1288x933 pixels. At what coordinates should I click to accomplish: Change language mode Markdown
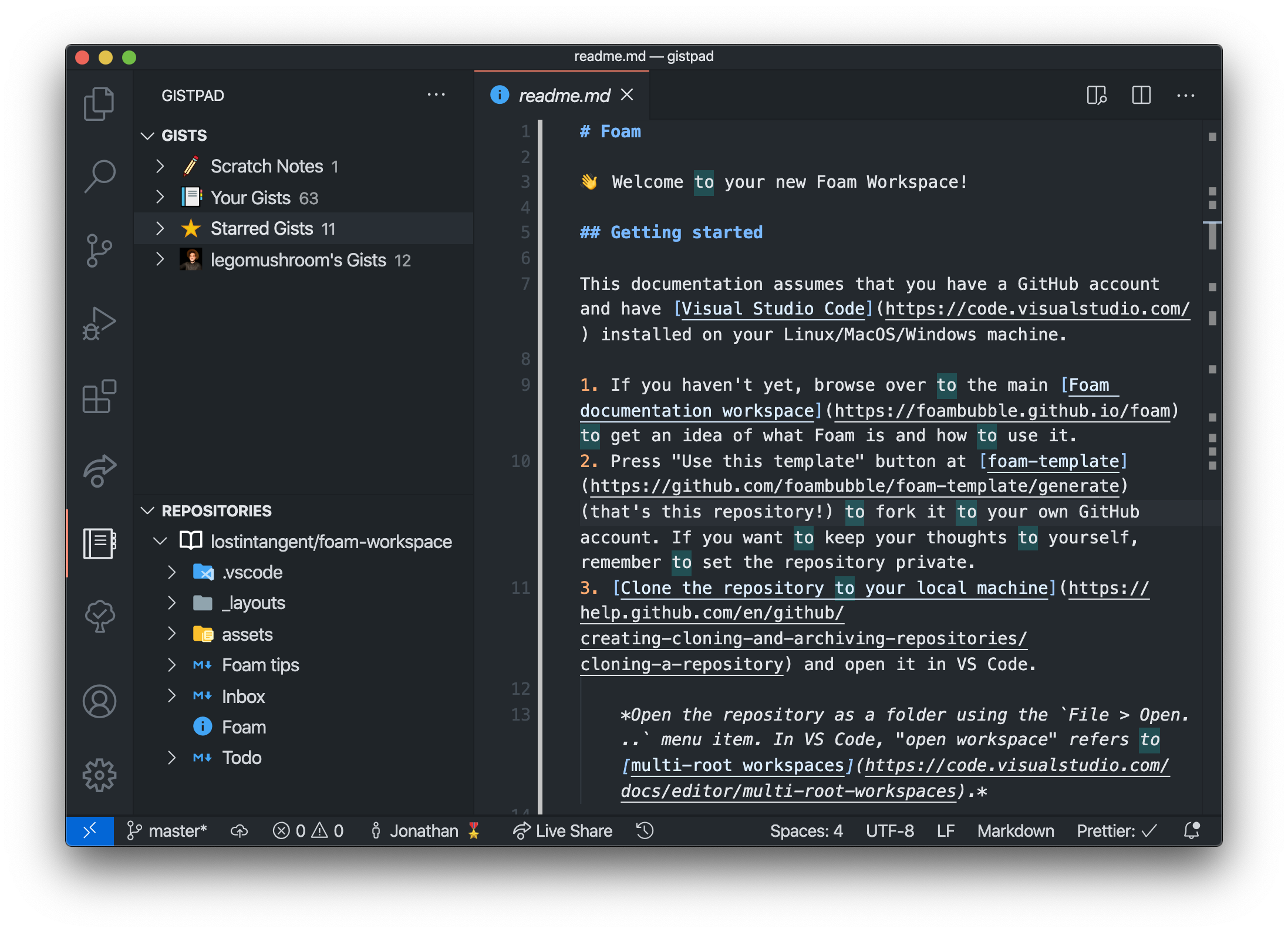[x=1016, y=831]
